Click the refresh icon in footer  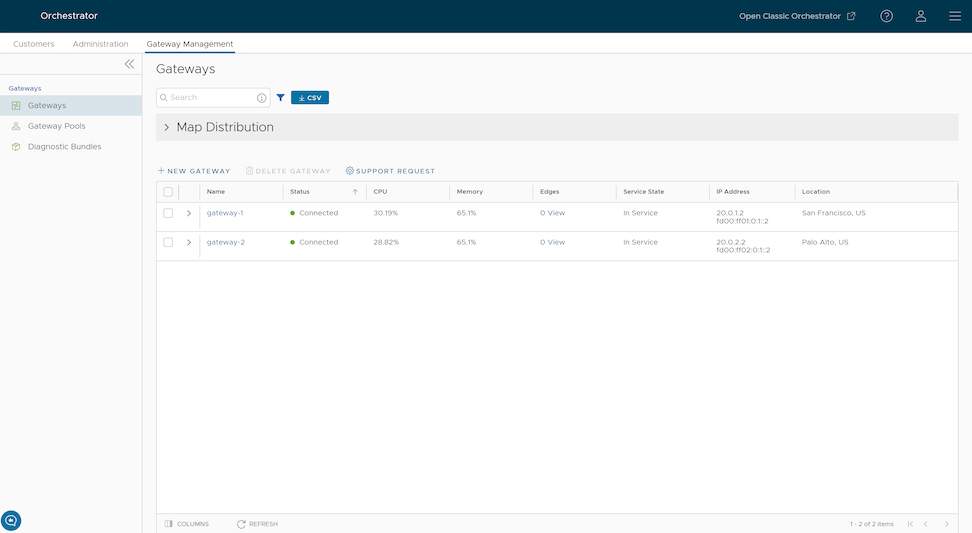(x=242, y=524)
